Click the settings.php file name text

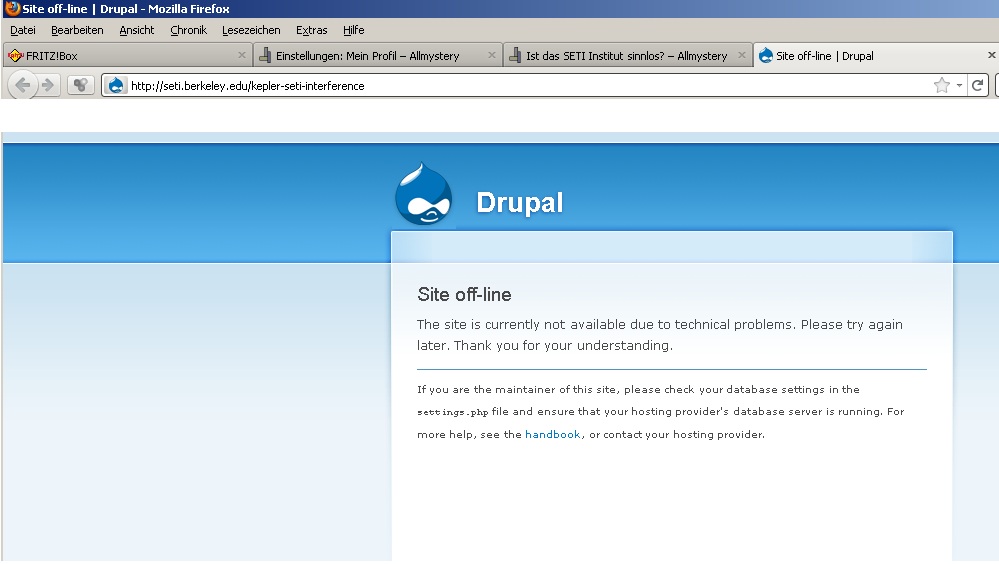coord(452,412)
